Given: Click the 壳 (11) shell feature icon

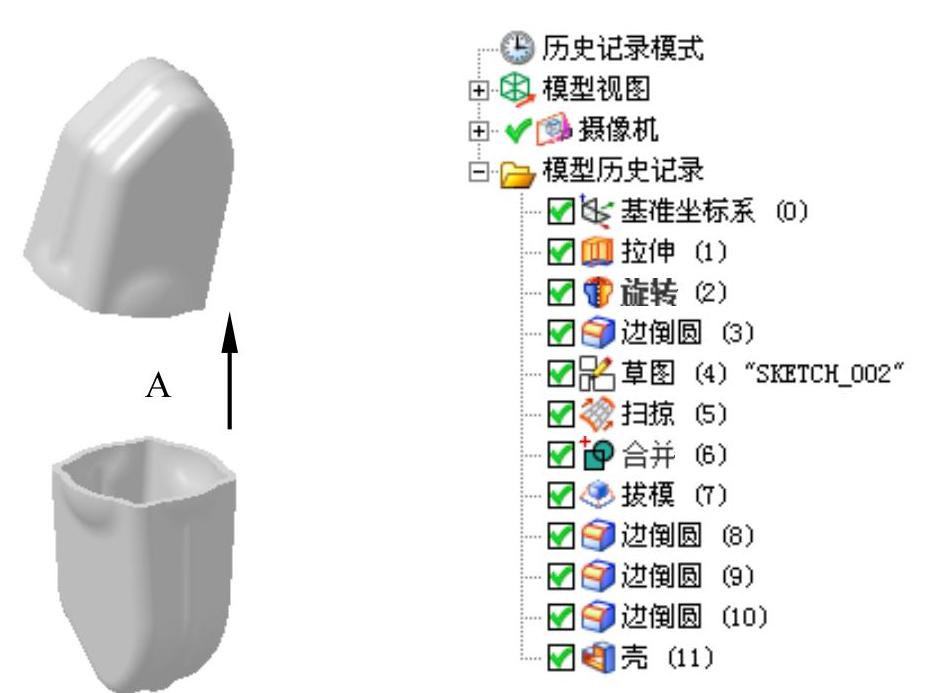Looking at the screenshot, I should pyautogui.click(x=597, y=657).
